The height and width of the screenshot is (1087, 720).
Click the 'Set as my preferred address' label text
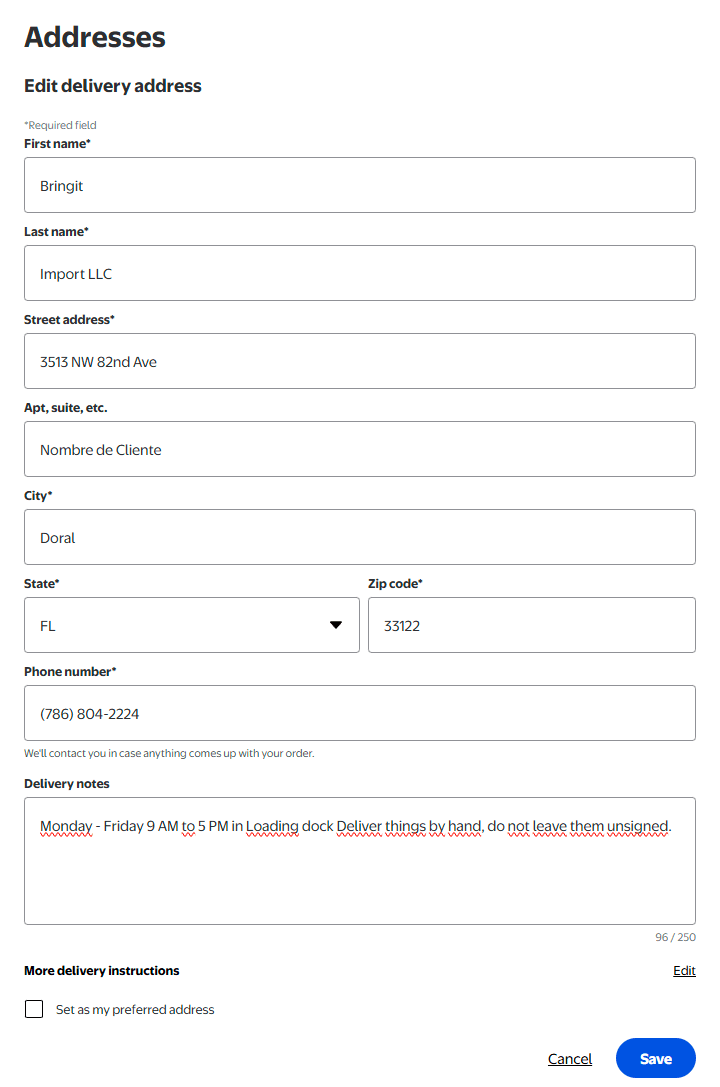[x=135, y=1009]
